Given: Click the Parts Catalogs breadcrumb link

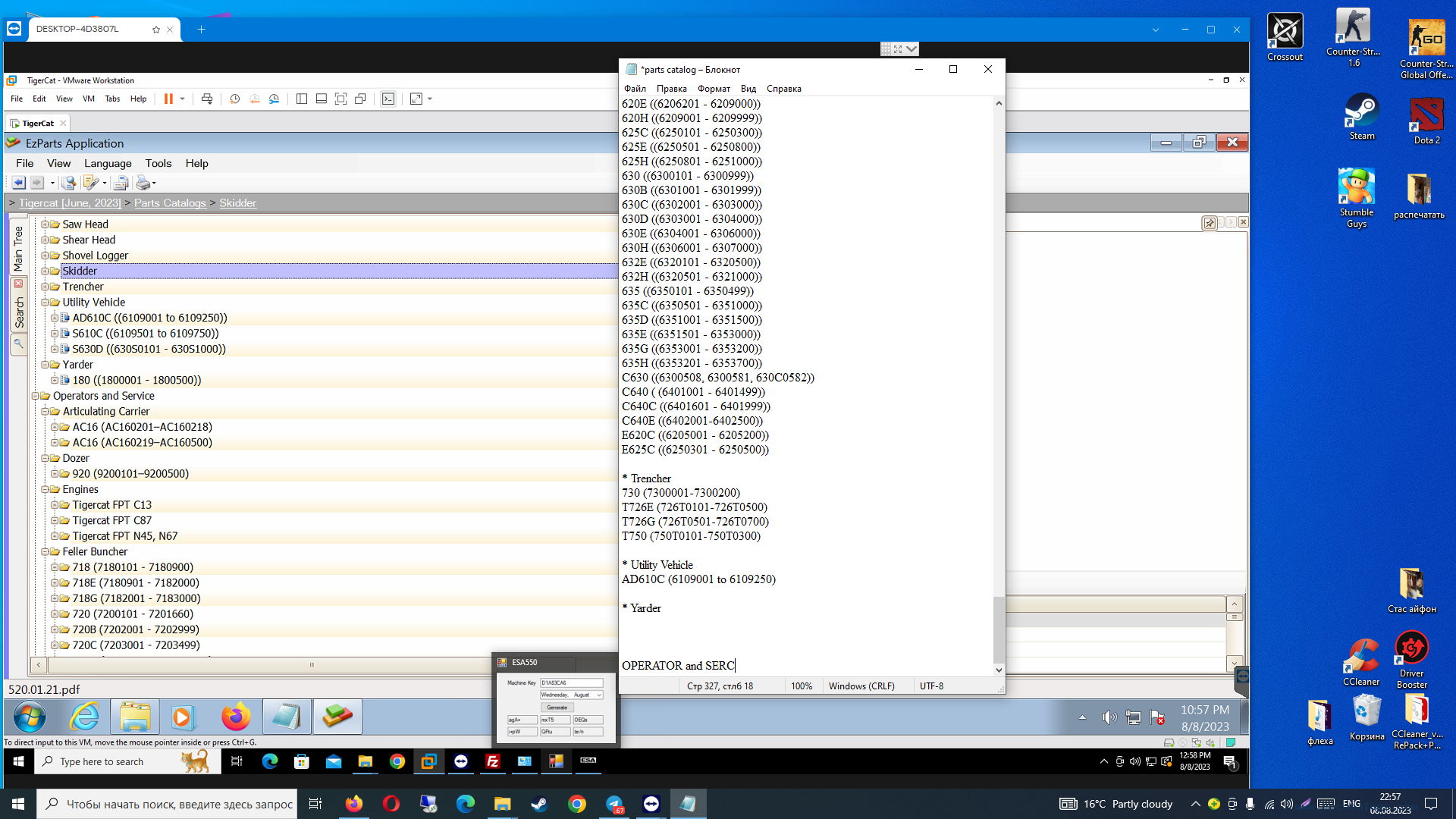Looking at the screenshot, I should pos(170,203).
